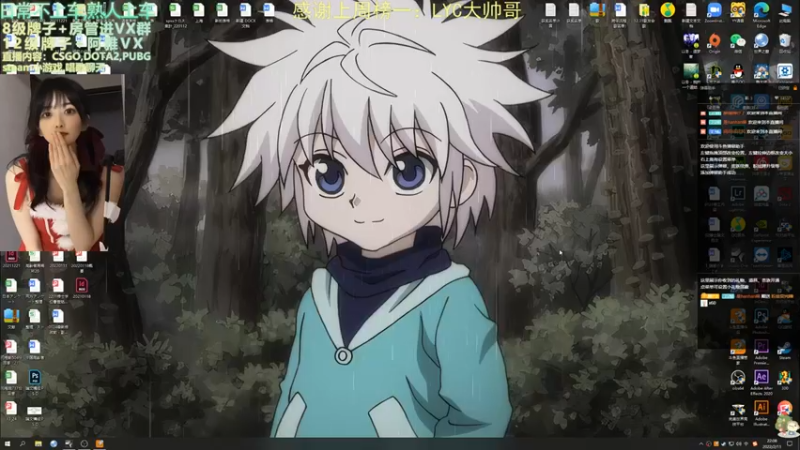Open the Zoom desktop shortcut

(x=714, y=10)
